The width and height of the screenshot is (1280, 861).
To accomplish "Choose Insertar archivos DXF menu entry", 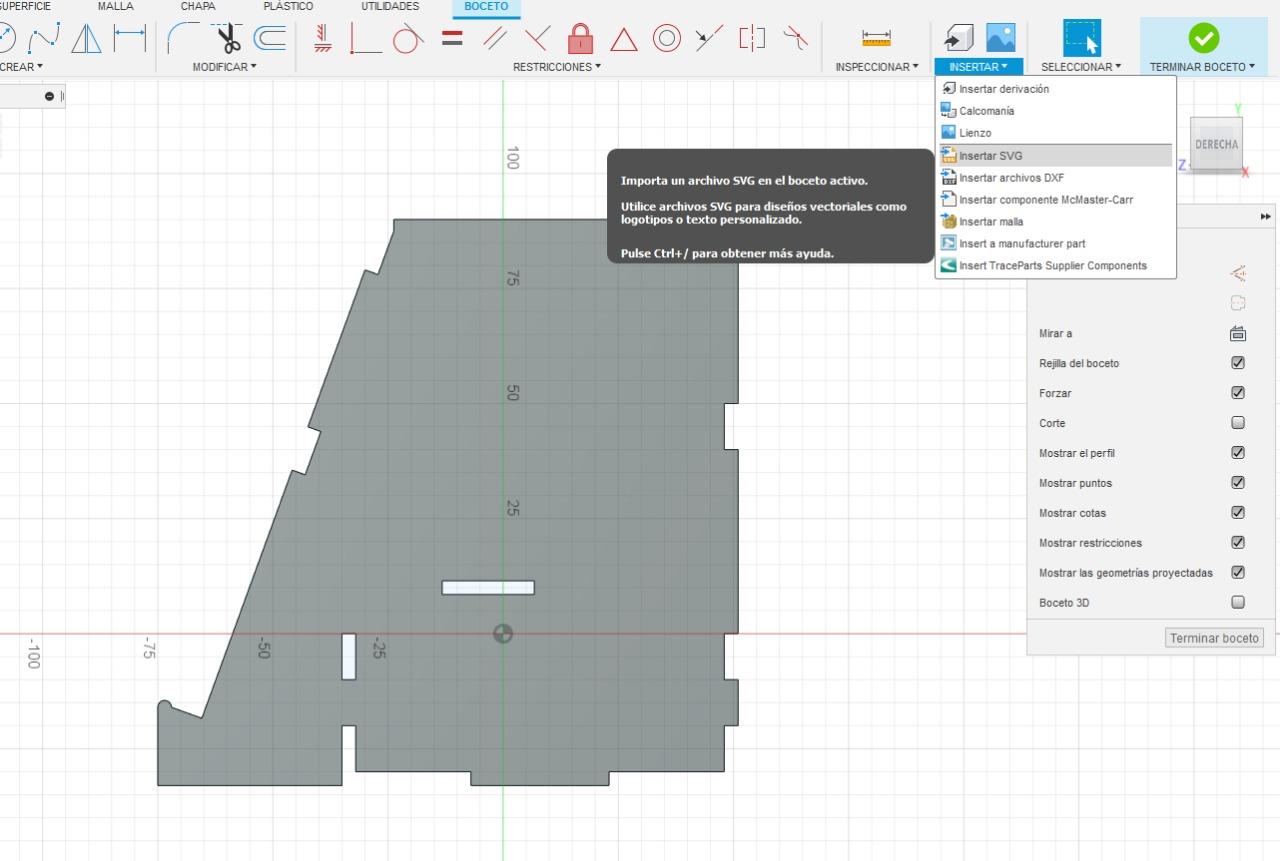I will click(1011, 178).
